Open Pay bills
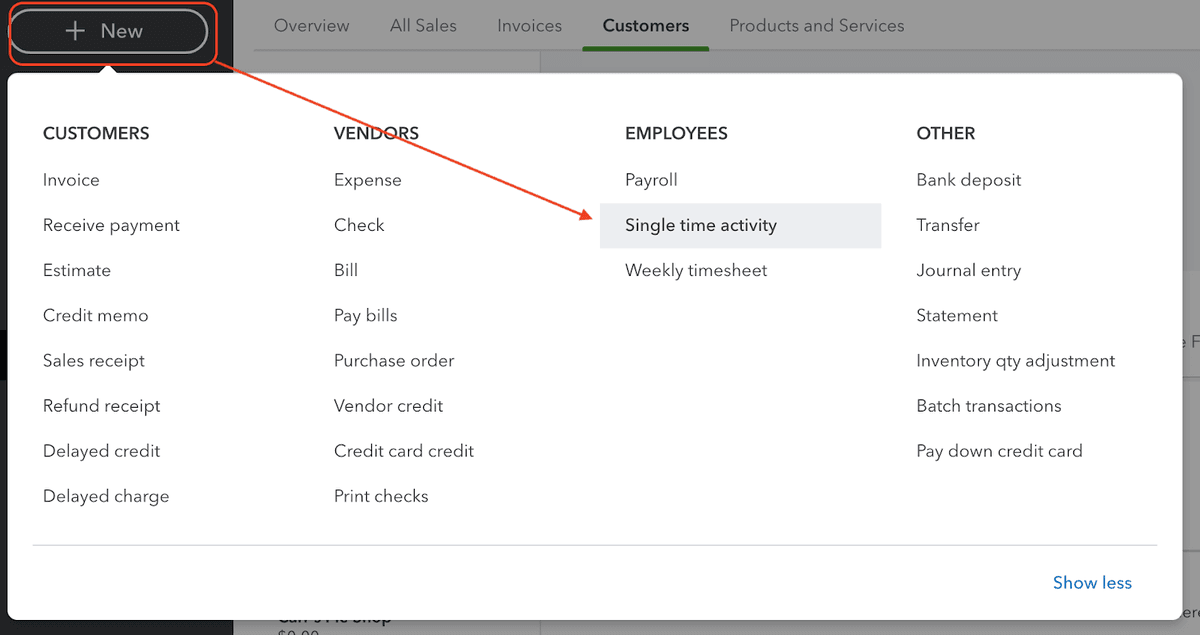The image size is (1200, 635). (x=366, y=315)
